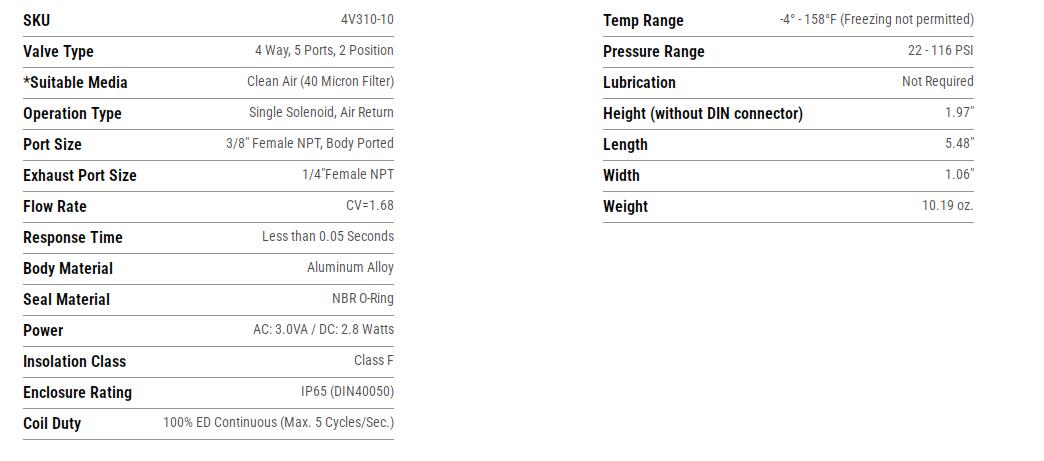Click the 5.48" length value

coord(958,144)
